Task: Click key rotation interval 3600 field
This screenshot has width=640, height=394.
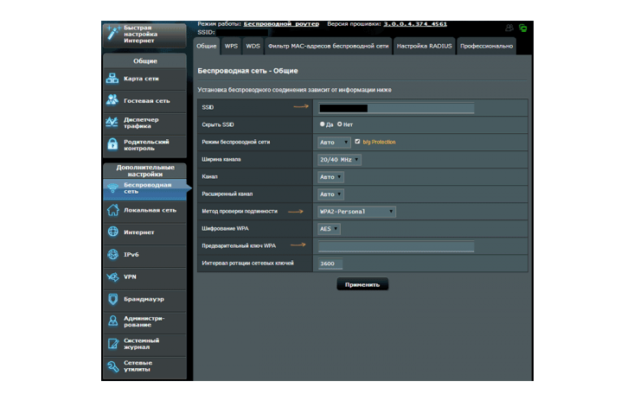Action: [x=330, y=264]
